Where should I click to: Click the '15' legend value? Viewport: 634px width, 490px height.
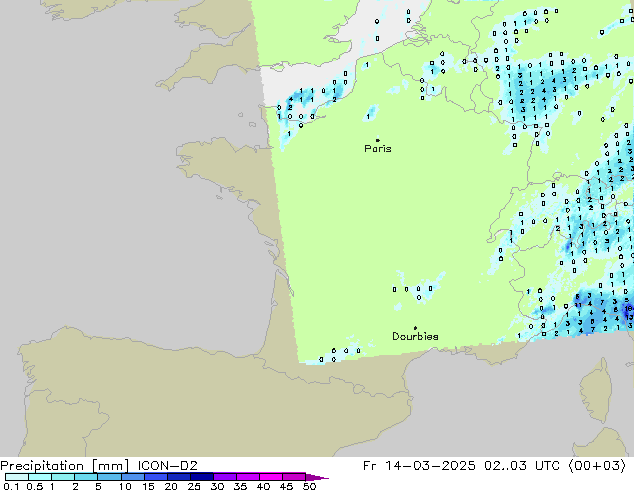point(148,486)
